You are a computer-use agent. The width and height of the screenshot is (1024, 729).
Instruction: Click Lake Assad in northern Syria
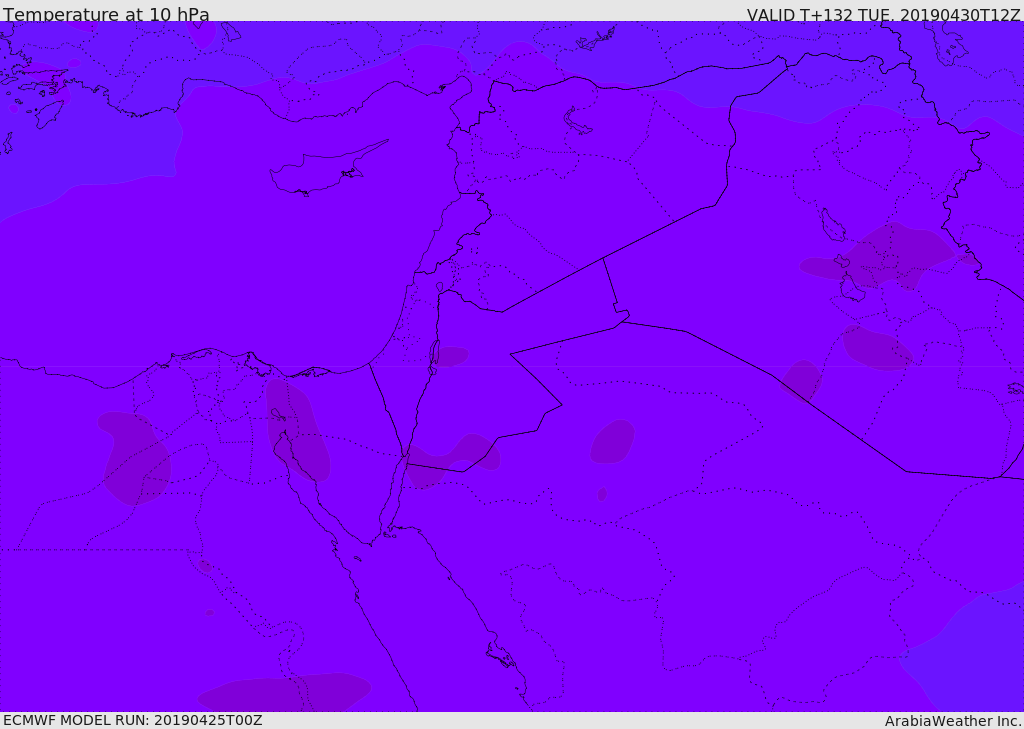(578, 121)
